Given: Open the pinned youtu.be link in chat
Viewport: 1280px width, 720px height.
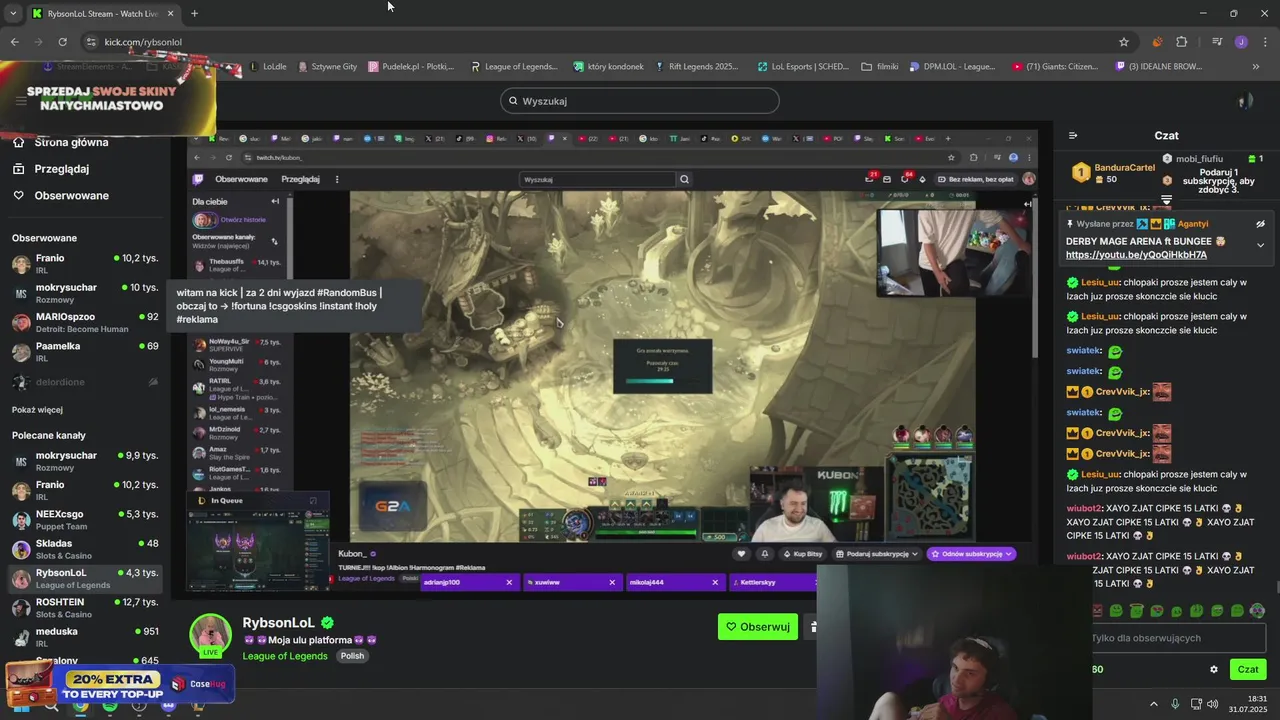Looking at the screenshot, I should (1136, 255).
